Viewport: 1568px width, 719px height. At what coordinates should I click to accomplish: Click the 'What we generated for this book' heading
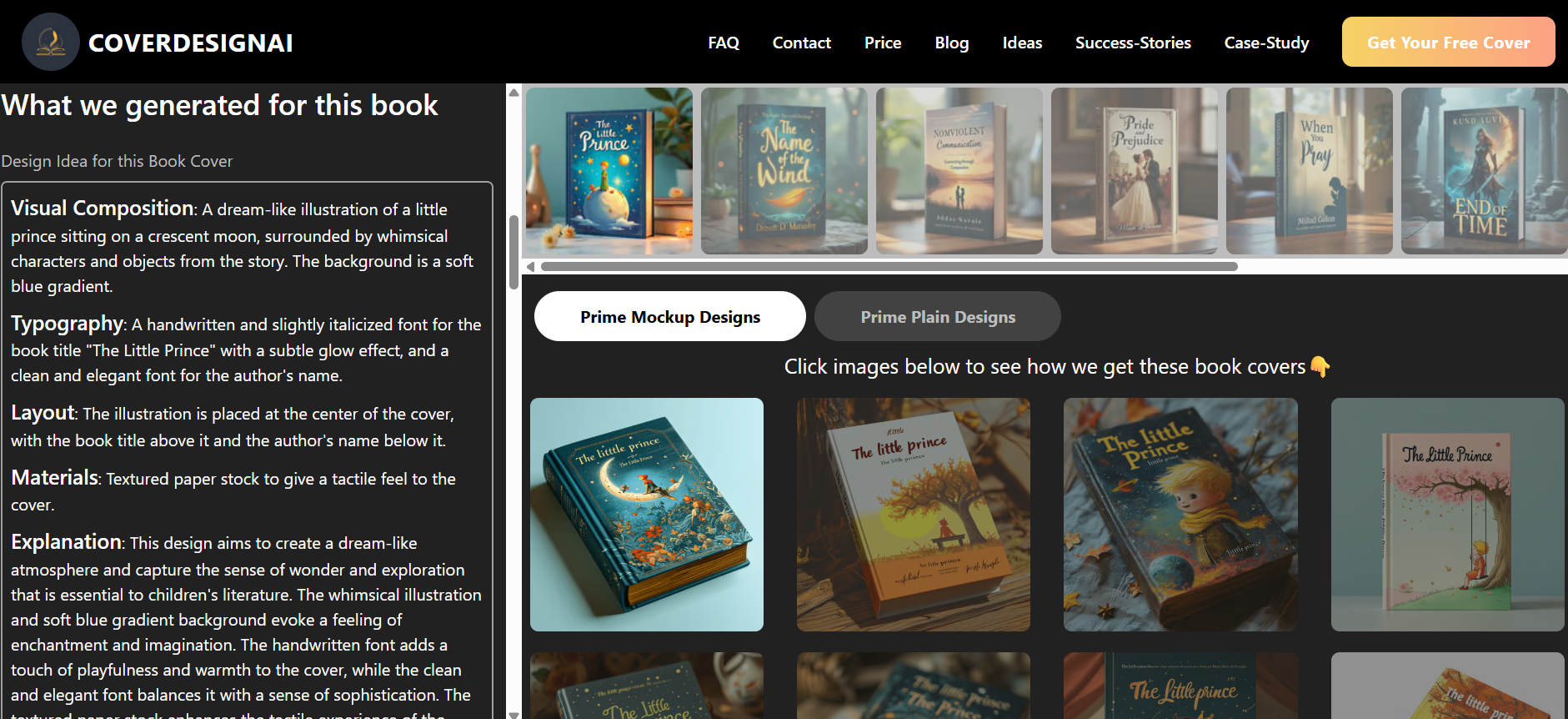220,105
